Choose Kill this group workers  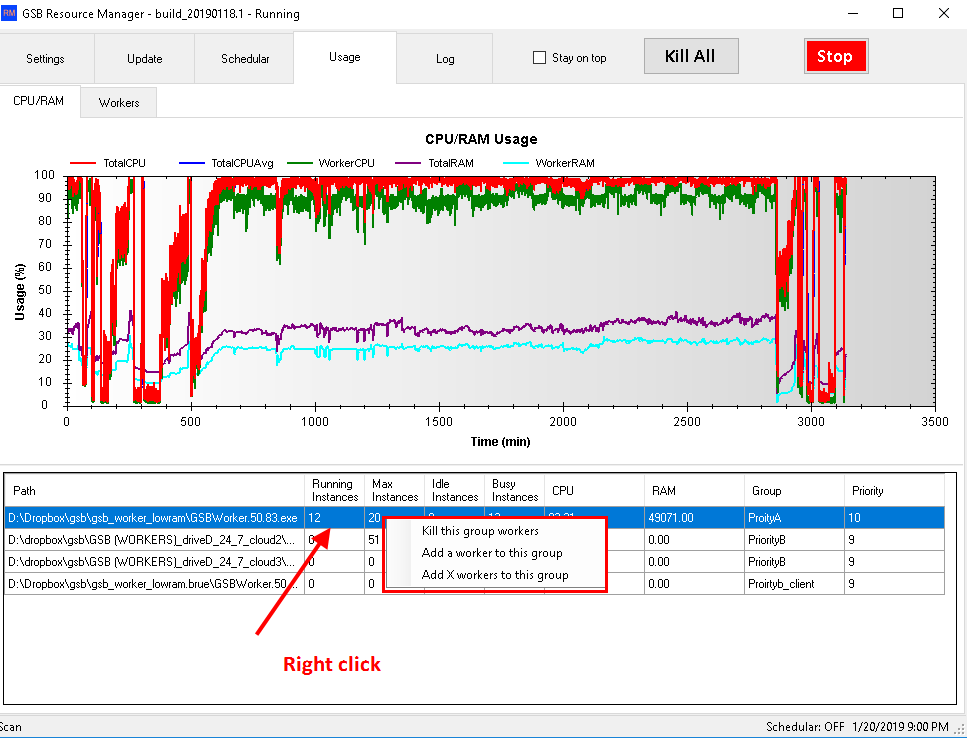click(x=480, y=531)
